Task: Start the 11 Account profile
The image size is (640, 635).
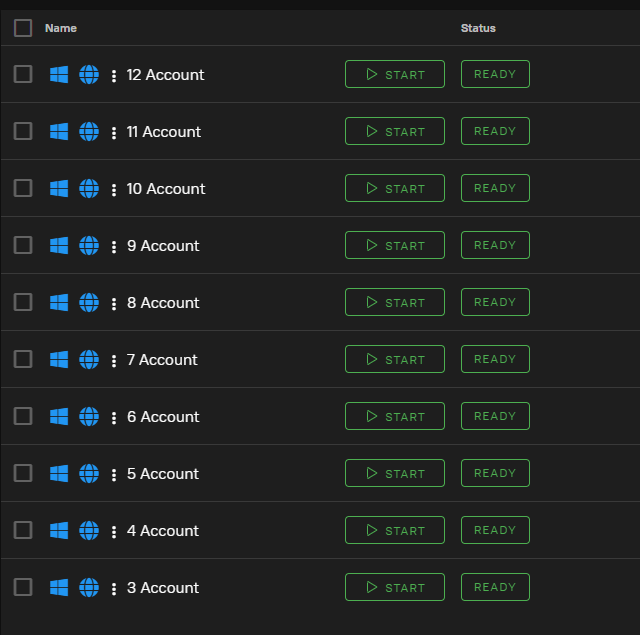Action: point(395,131)
